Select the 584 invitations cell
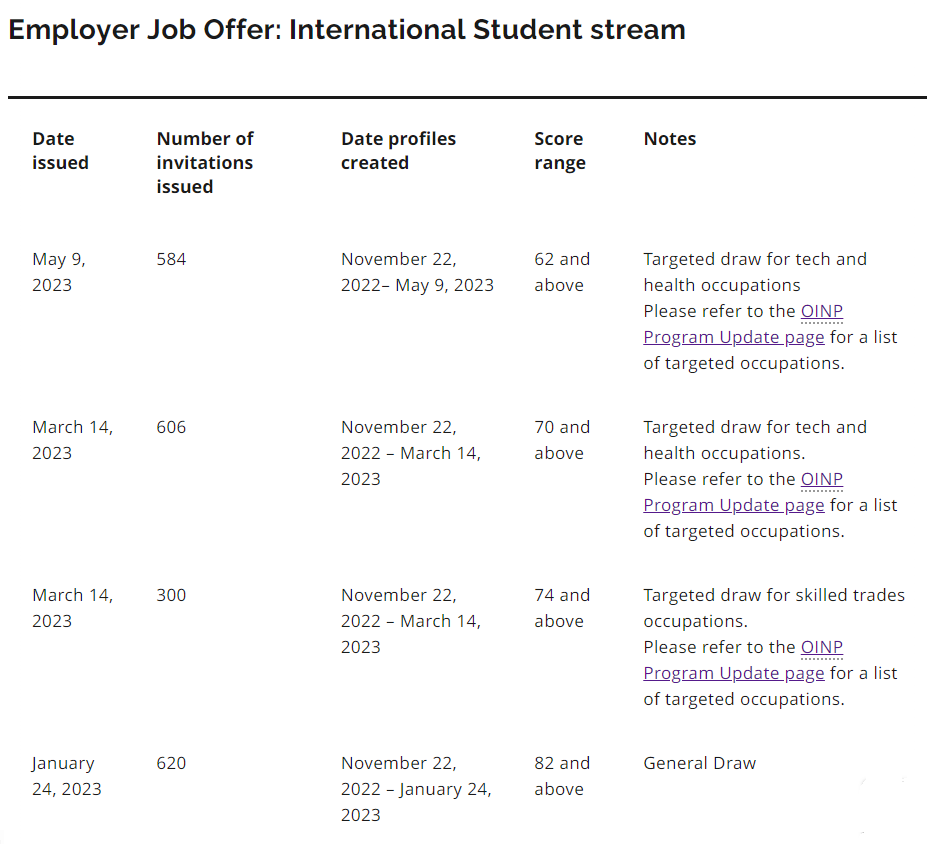Viewport: 934px width, 844px height. tap(171, 259)
